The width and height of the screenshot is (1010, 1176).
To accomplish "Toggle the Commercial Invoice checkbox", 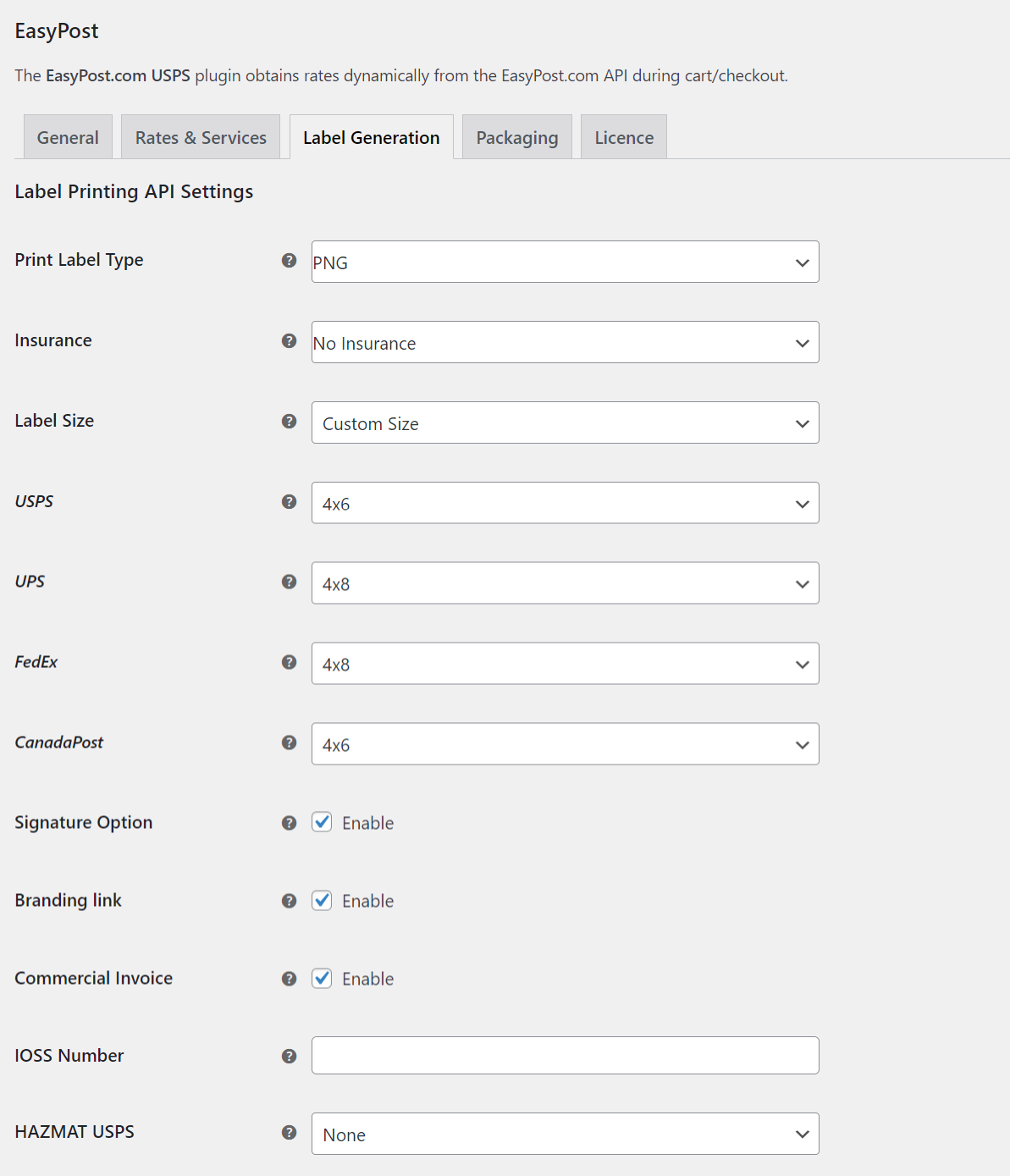I will point(322,978).
